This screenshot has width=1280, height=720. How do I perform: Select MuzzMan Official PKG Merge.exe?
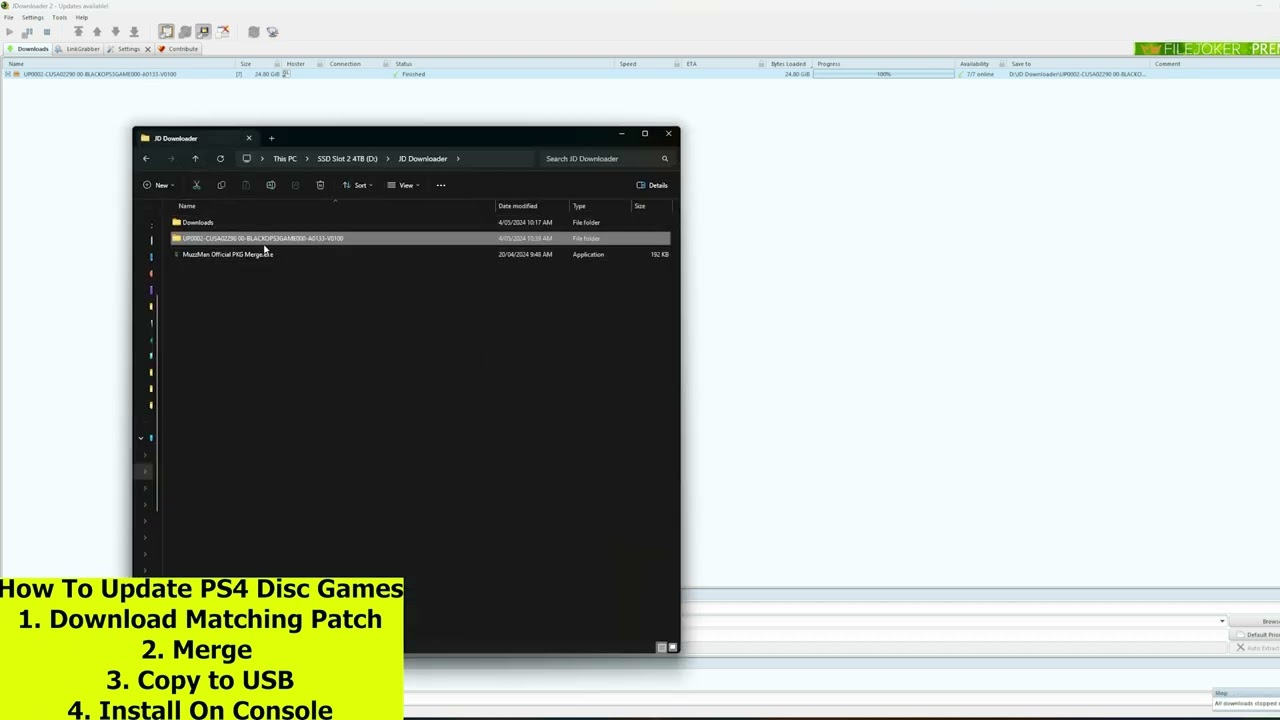pos(420,254)
